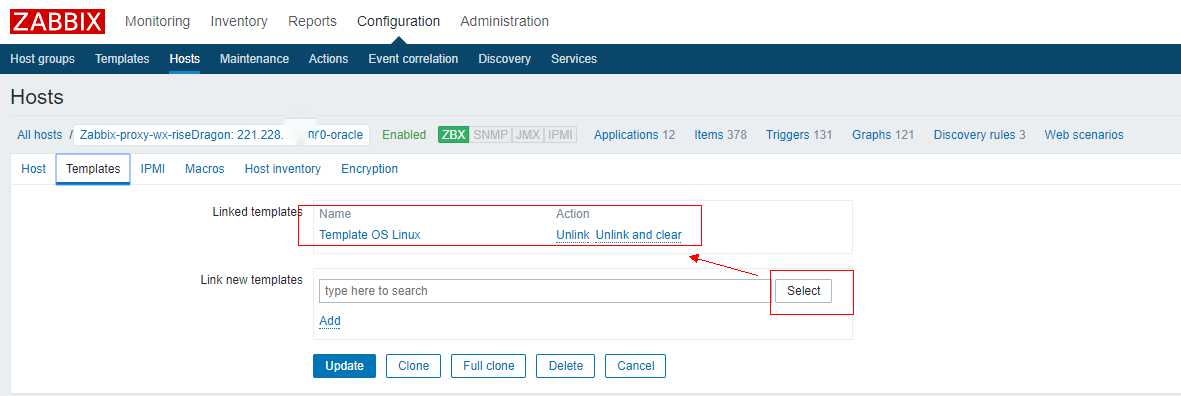Open Triggers 131 link

799,135
